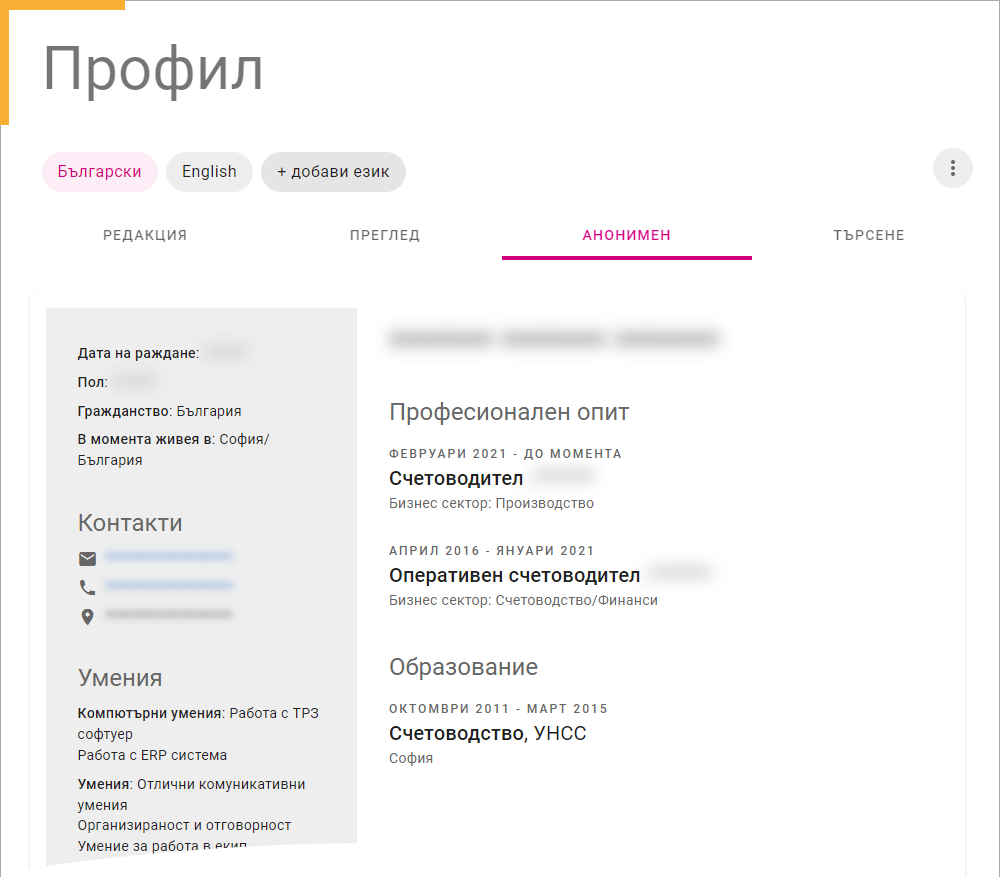Image resolution: width=1000 pixels, height=877 pixels.
Task: Click the location pin contact icon
Action: (x=87, y=617)
